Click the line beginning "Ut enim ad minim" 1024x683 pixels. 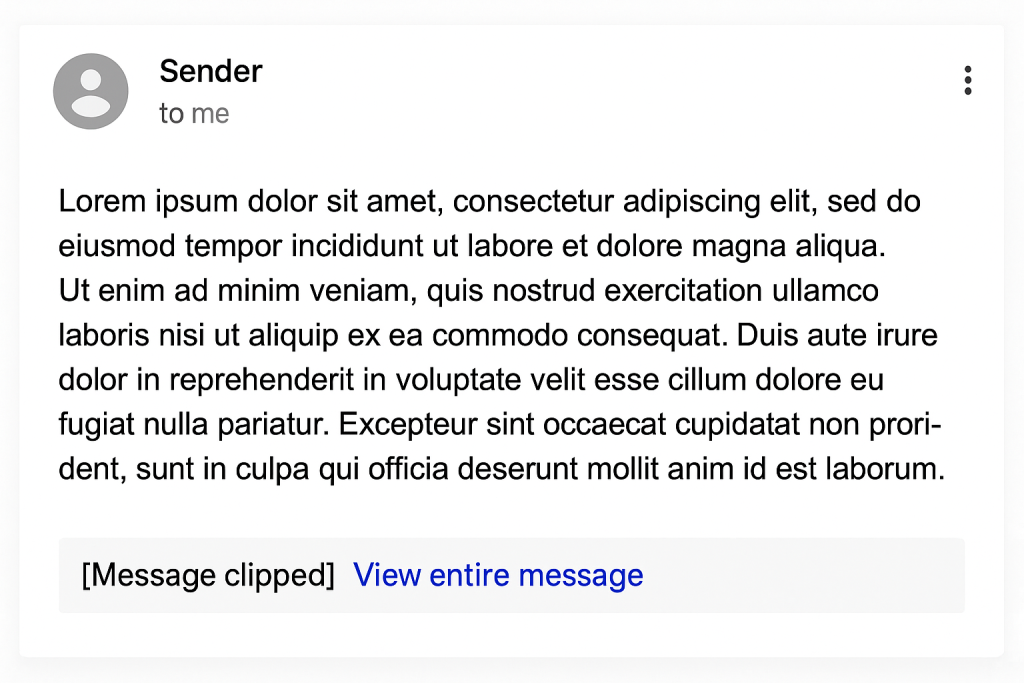click(468, 291)
